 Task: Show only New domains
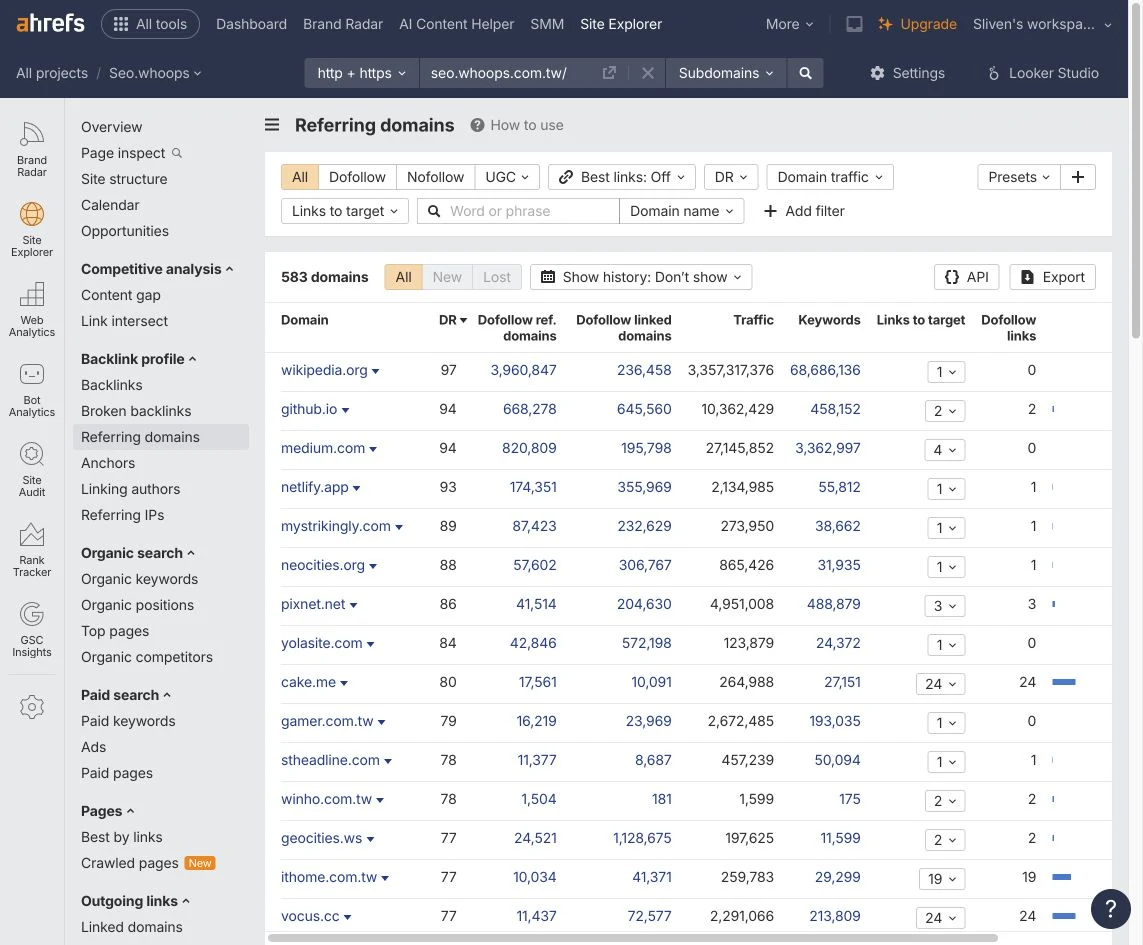447,277
